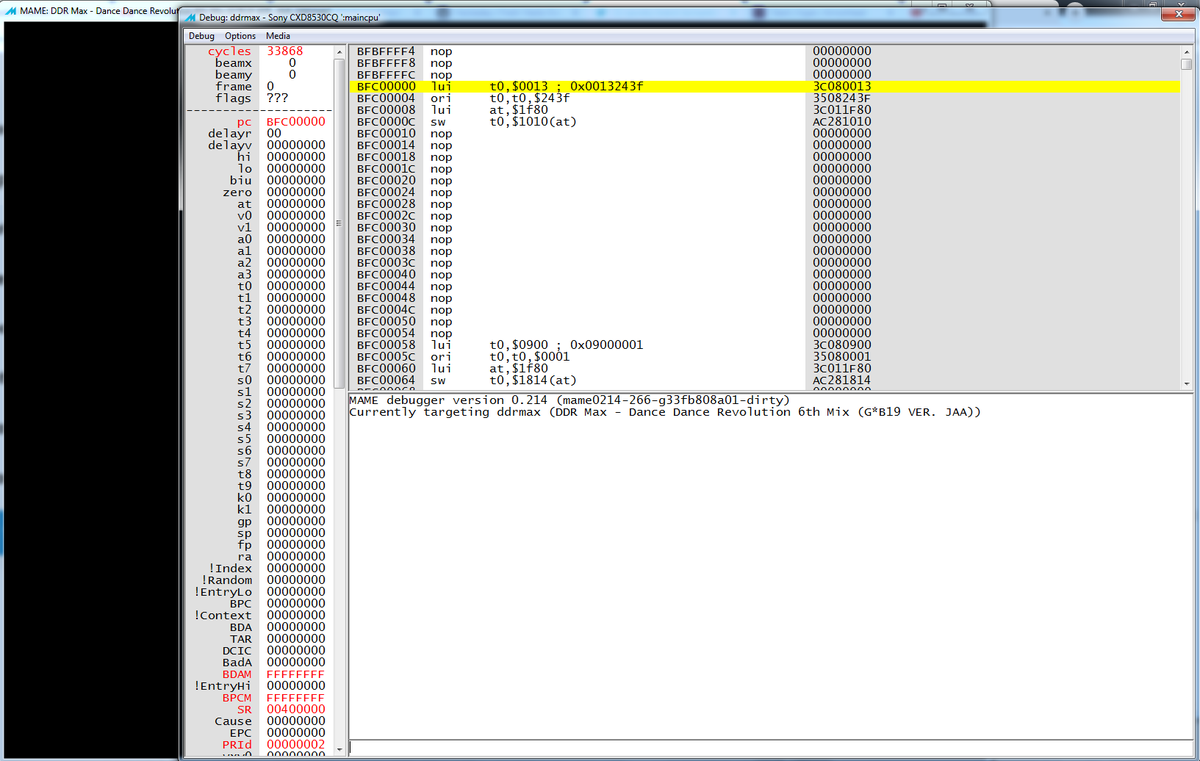Click the pc register value BFC00000
This screenshot has height=761, width=1200.
(x=296, y=121)
